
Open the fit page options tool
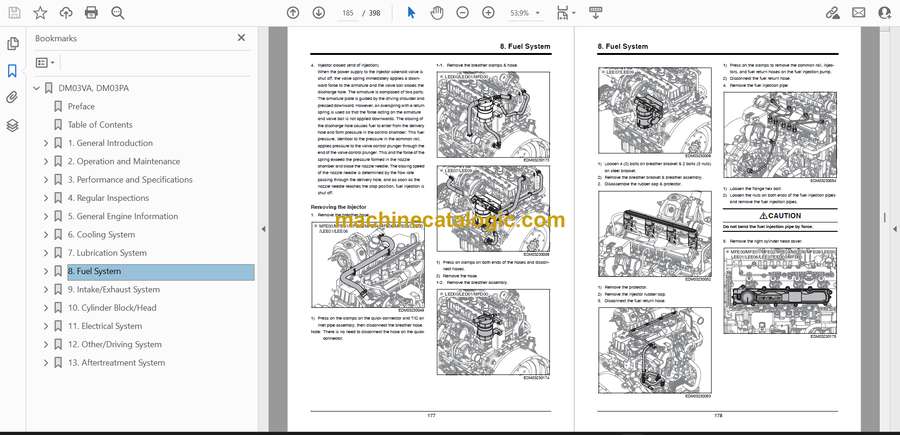[566, 13]
